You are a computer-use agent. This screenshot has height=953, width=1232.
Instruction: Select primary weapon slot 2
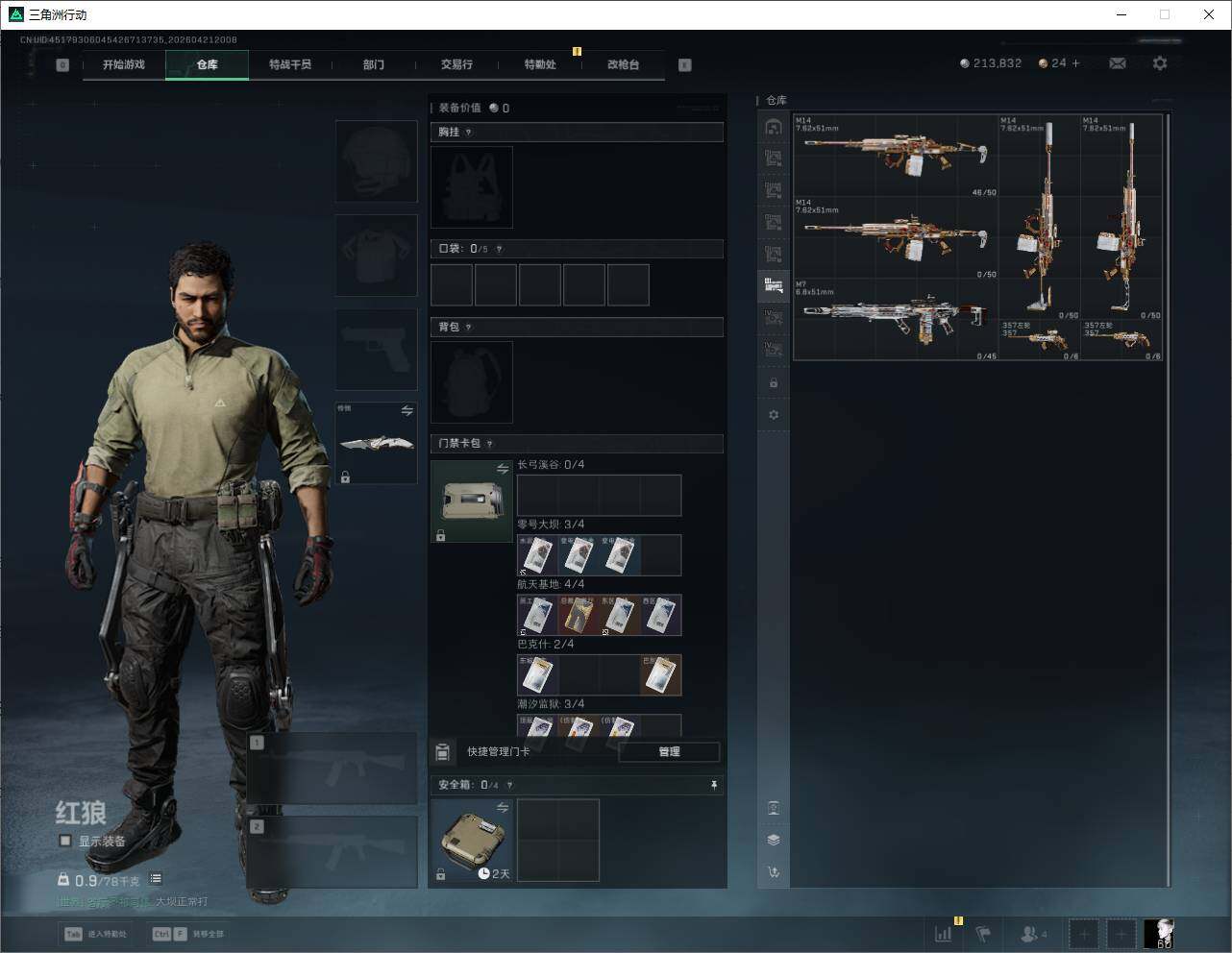point(333,852)
